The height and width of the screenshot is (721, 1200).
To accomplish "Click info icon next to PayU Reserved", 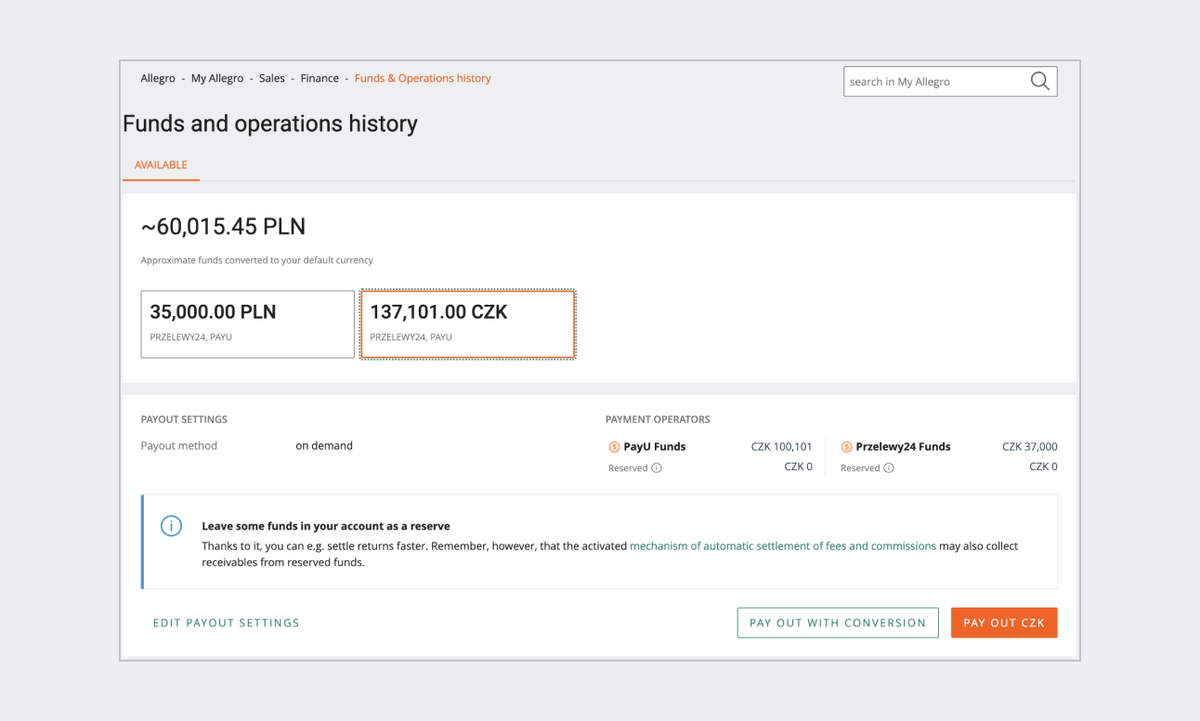I will 656,468.
